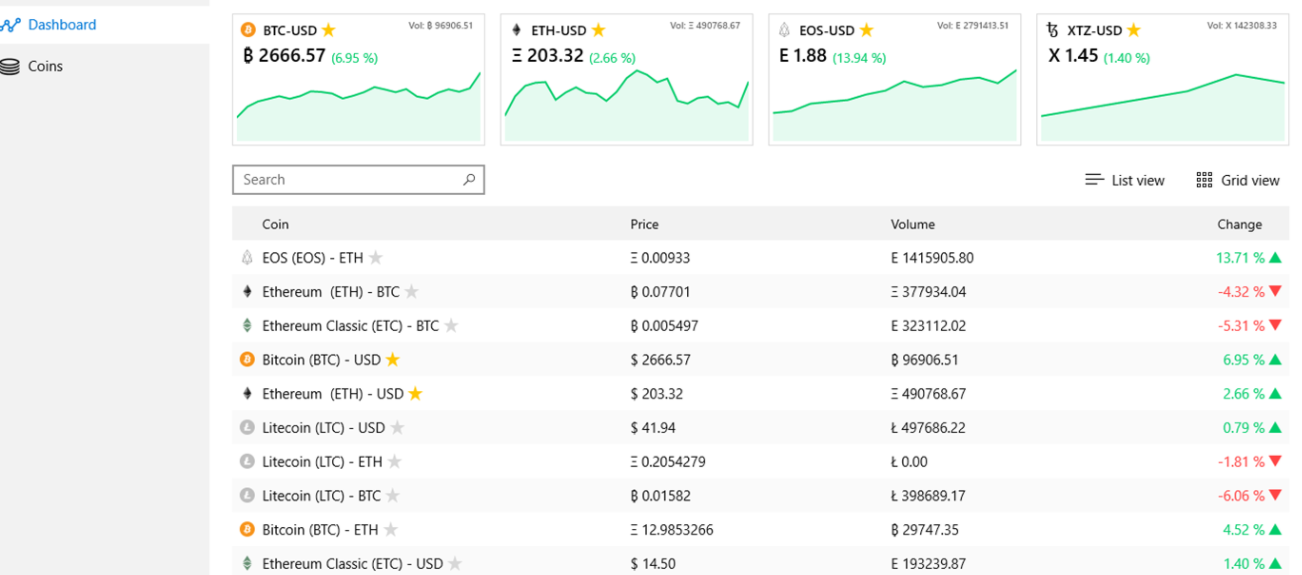
Task: Switch to List view
Action: [x=1125, y=180]
